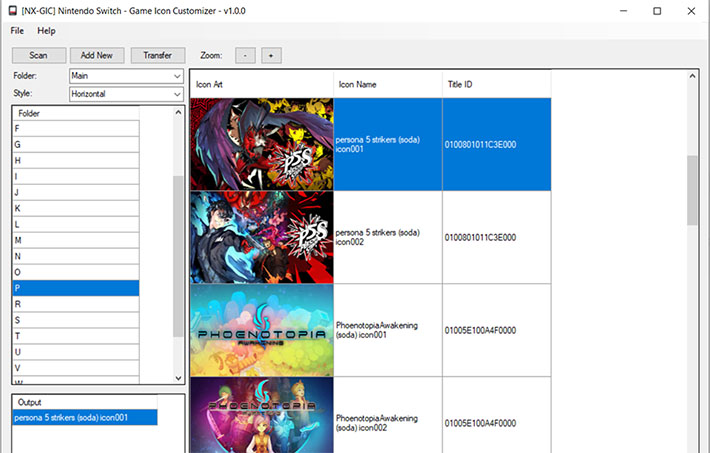Click the Output column header
The image size is (710, 453).
[x=85, y=402]
